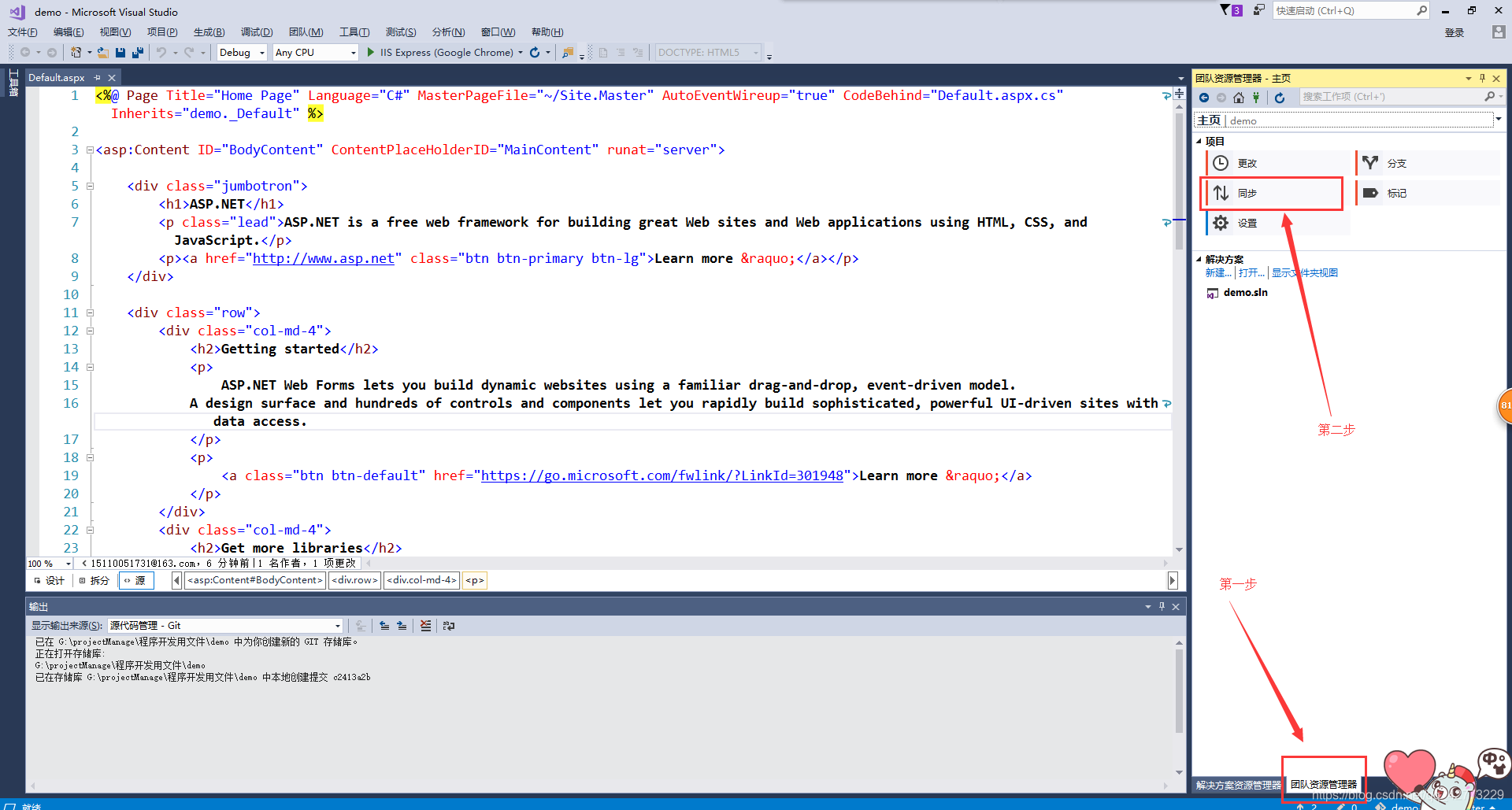Open 设置 (Settings) in Team Explorer
1512x810 pixels.
pyautogui.click(x=1278, y=223)
